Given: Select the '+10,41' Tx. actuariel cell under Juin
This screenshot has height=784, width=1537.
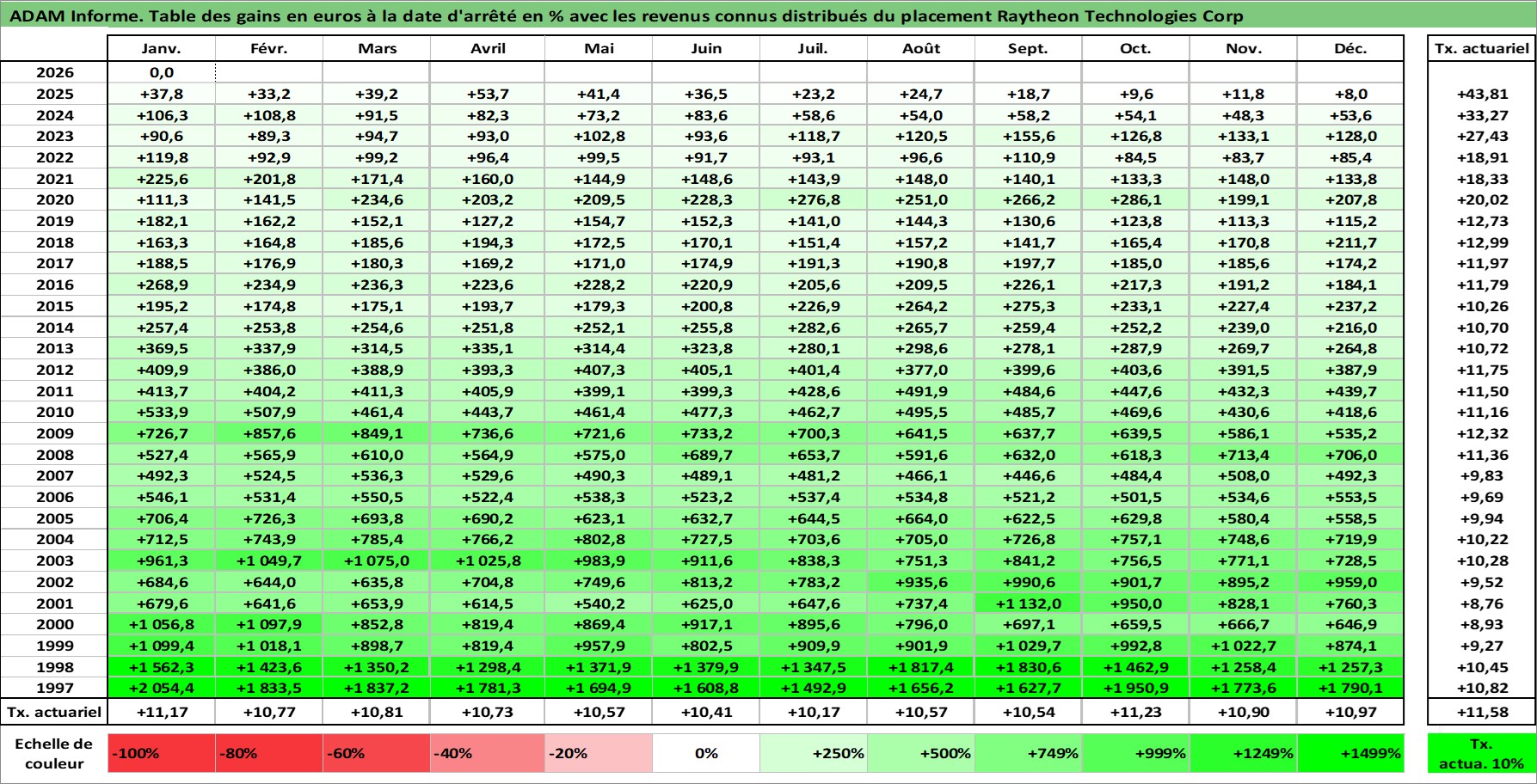Looking at the screenshot, I should click(706, 712).
